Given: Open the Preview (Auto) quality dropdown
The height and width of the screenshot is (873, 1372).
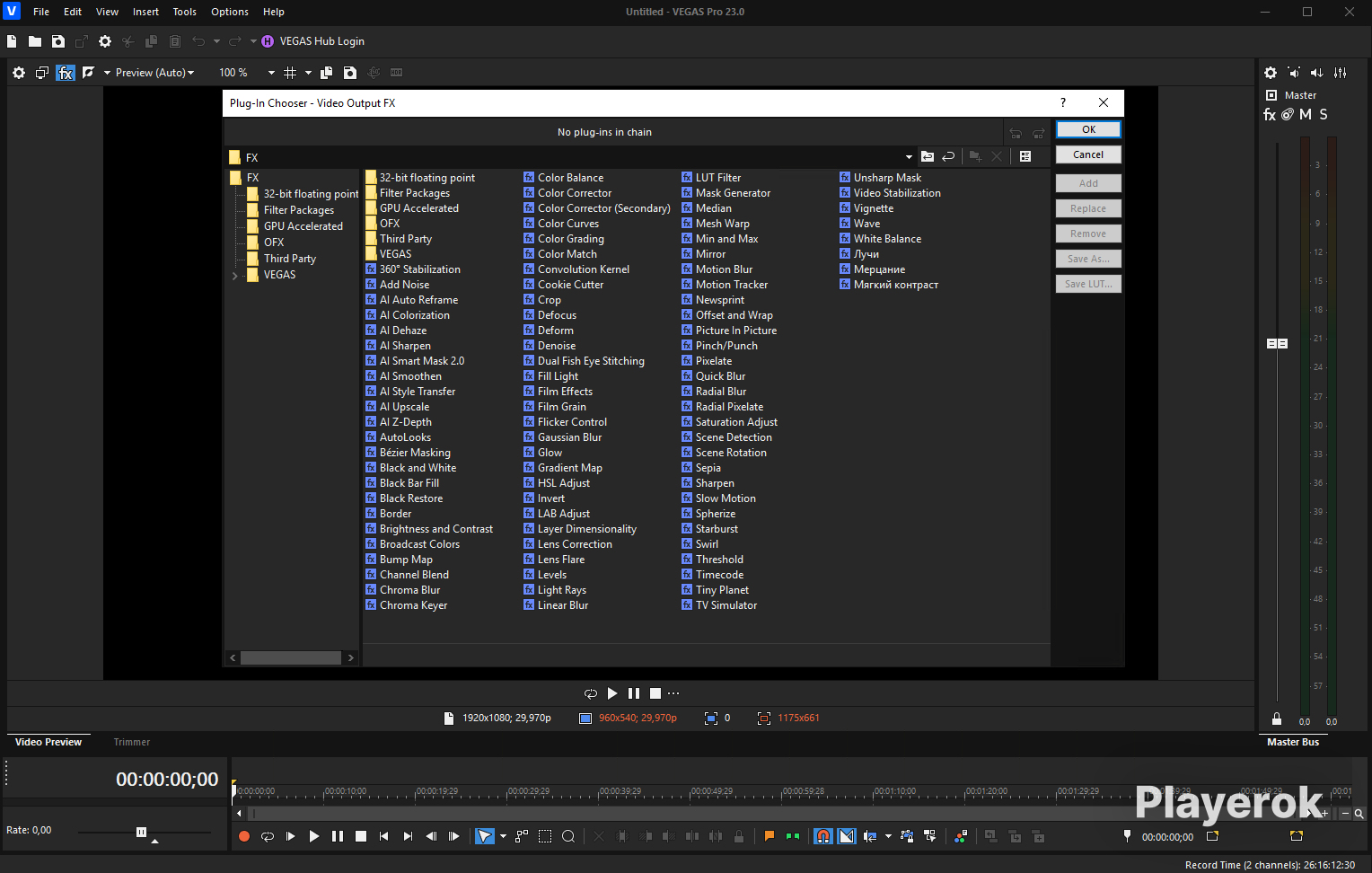Looking at the screenshot, I should click(154, 73).
